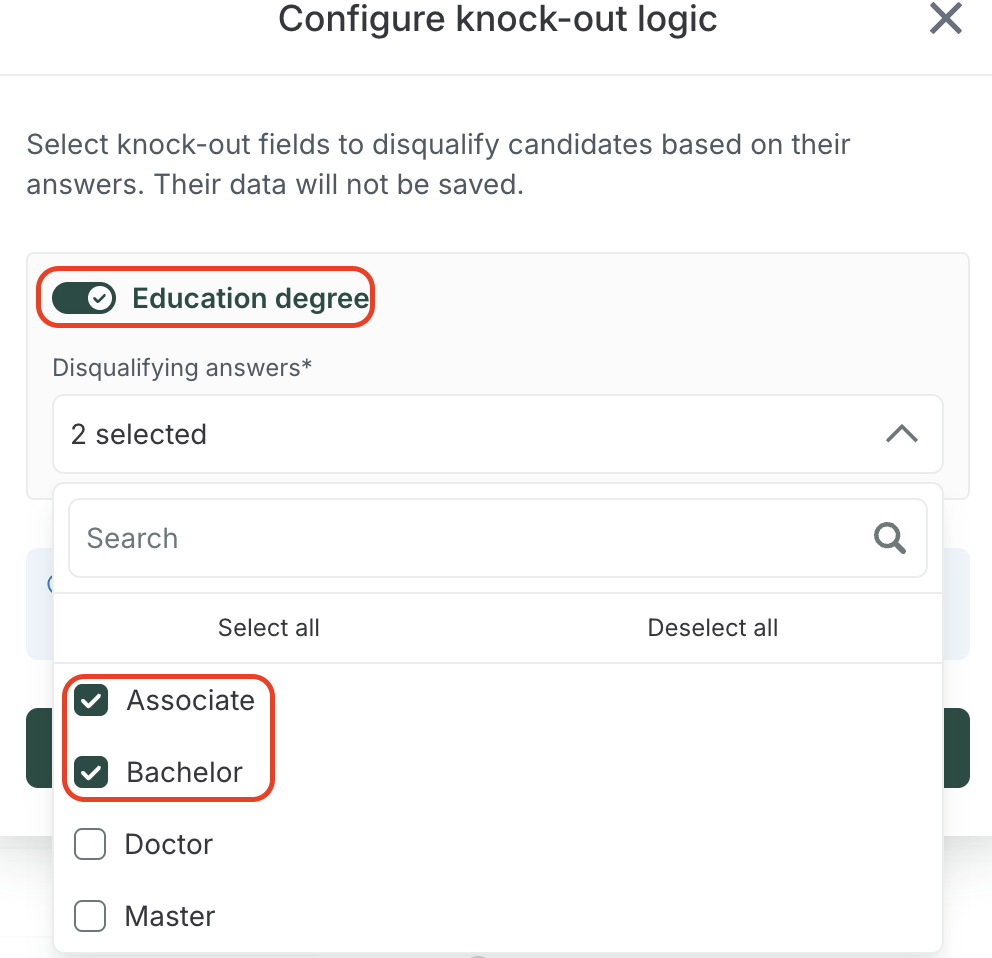Select the Associate option label
Viewport: 992px width, 958px height.
pos(190,701)
